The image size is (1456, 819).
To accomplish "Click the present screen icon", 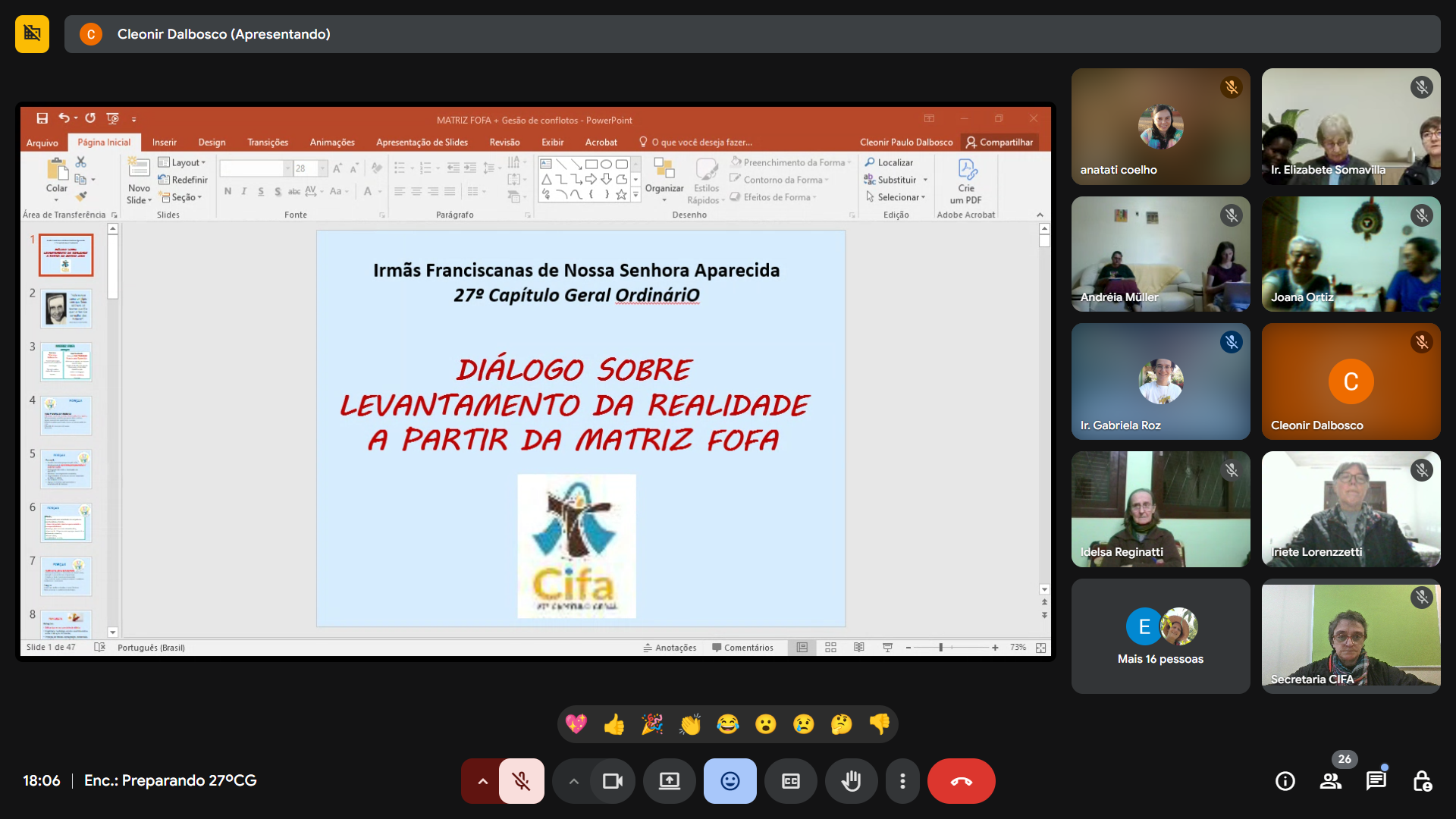I will click(669, 781).
